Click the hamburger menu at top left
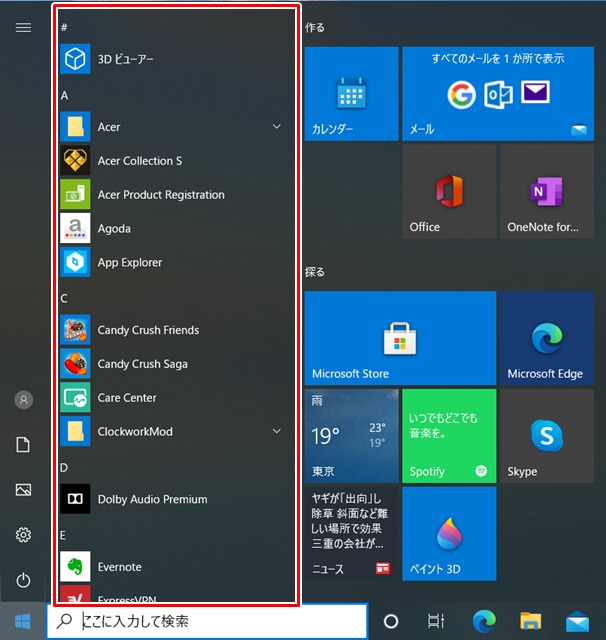The width and height of the screenshot is (606, 640). click(23, 27)
